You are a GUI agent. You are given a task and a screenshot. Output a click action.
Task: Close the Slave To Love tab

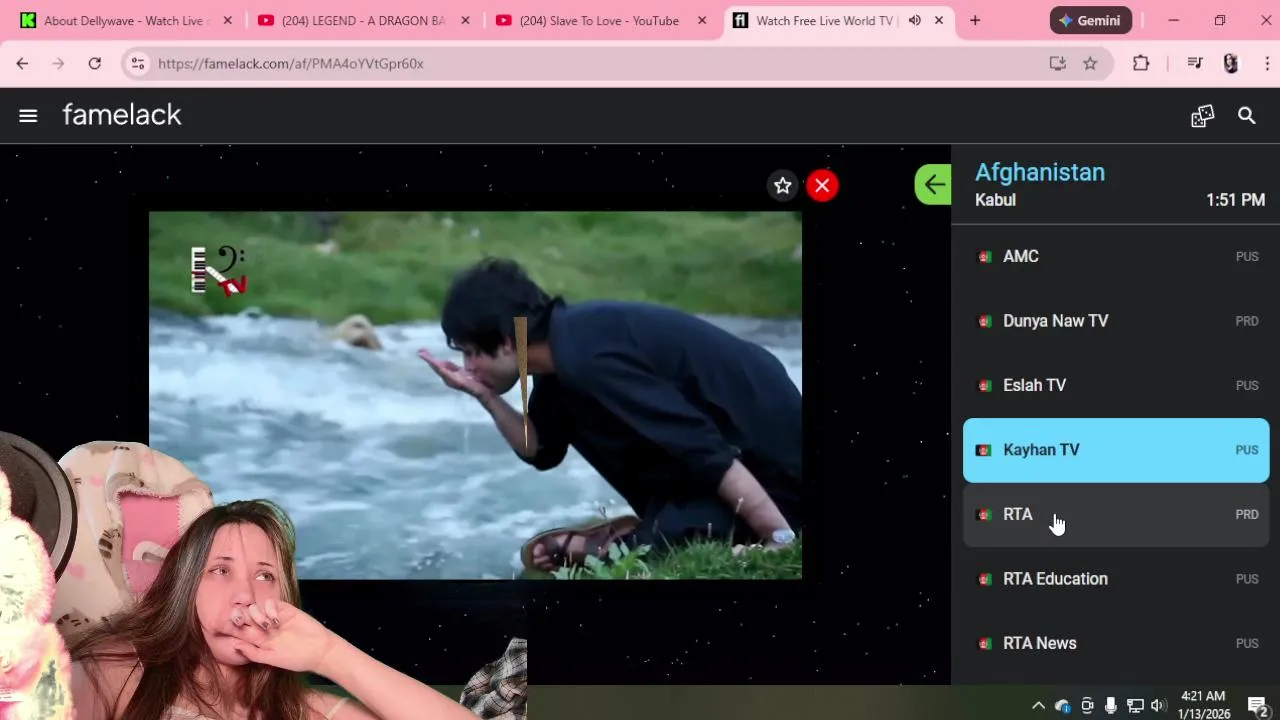pos(702,20)
